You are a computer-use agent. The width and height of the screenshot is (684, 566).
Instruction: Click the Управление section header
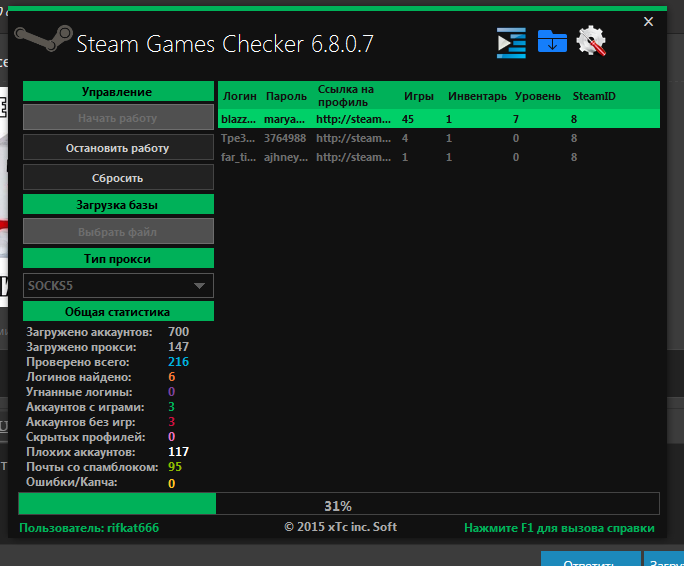pos(118,91)
